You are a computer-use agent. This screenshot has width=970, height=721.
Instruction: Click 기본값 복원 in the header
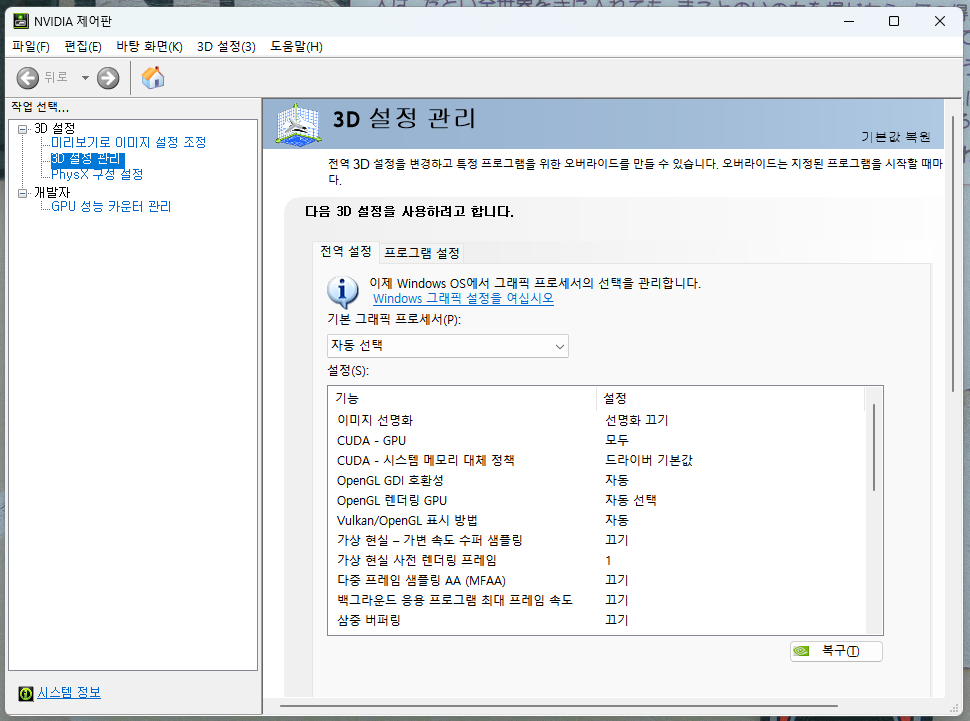896,137
